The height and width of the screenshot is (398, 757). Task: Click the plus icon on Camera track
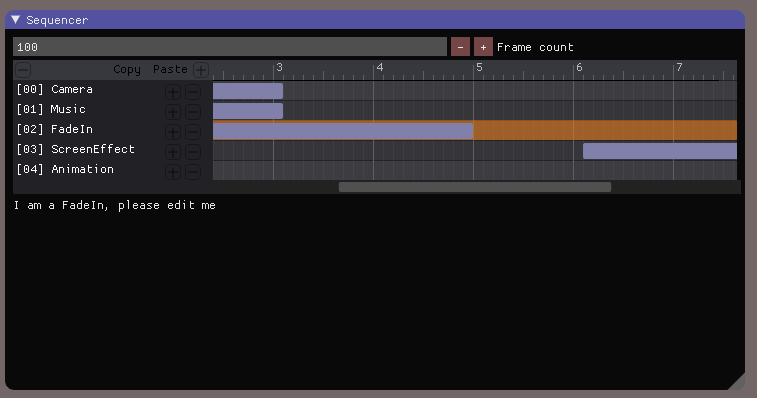click(173, 92)
